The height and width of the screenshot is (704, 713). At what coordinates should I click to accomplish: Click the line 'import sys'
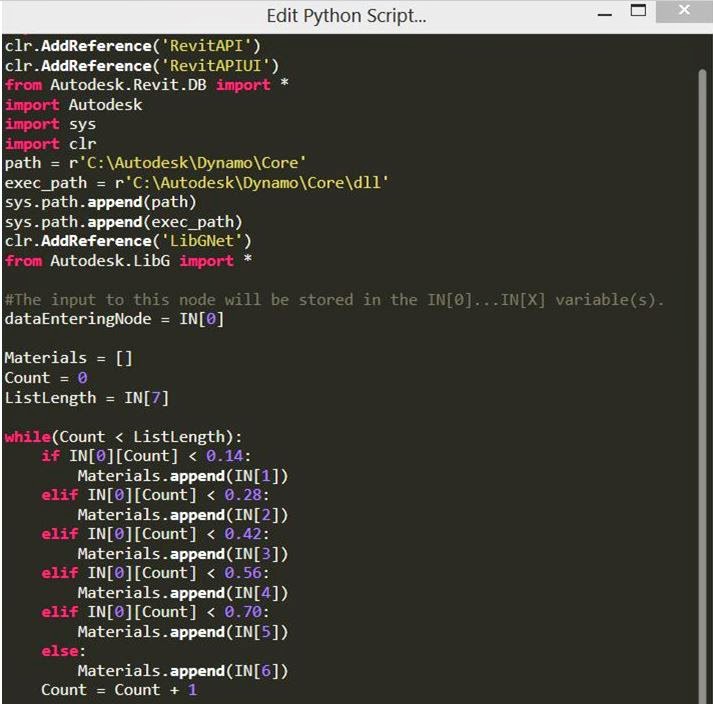coord(50,124)
